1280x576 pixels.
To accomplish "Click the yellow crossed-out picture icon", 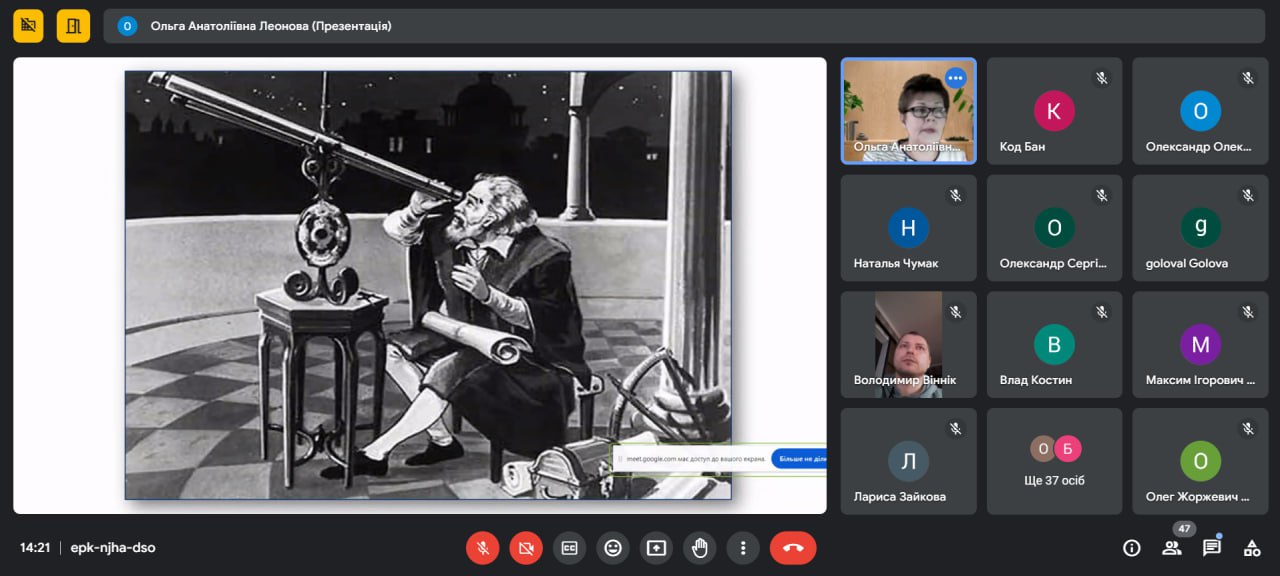I will (x=28, y=26).
